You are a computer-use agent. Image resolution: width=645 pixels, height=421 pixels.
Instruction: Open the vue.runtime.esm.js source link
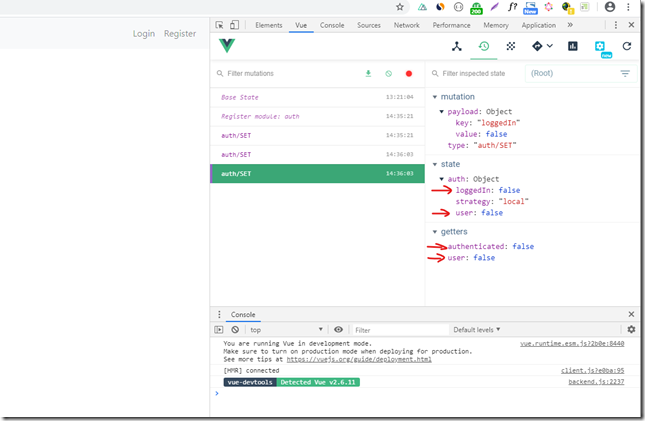[572, 344]
